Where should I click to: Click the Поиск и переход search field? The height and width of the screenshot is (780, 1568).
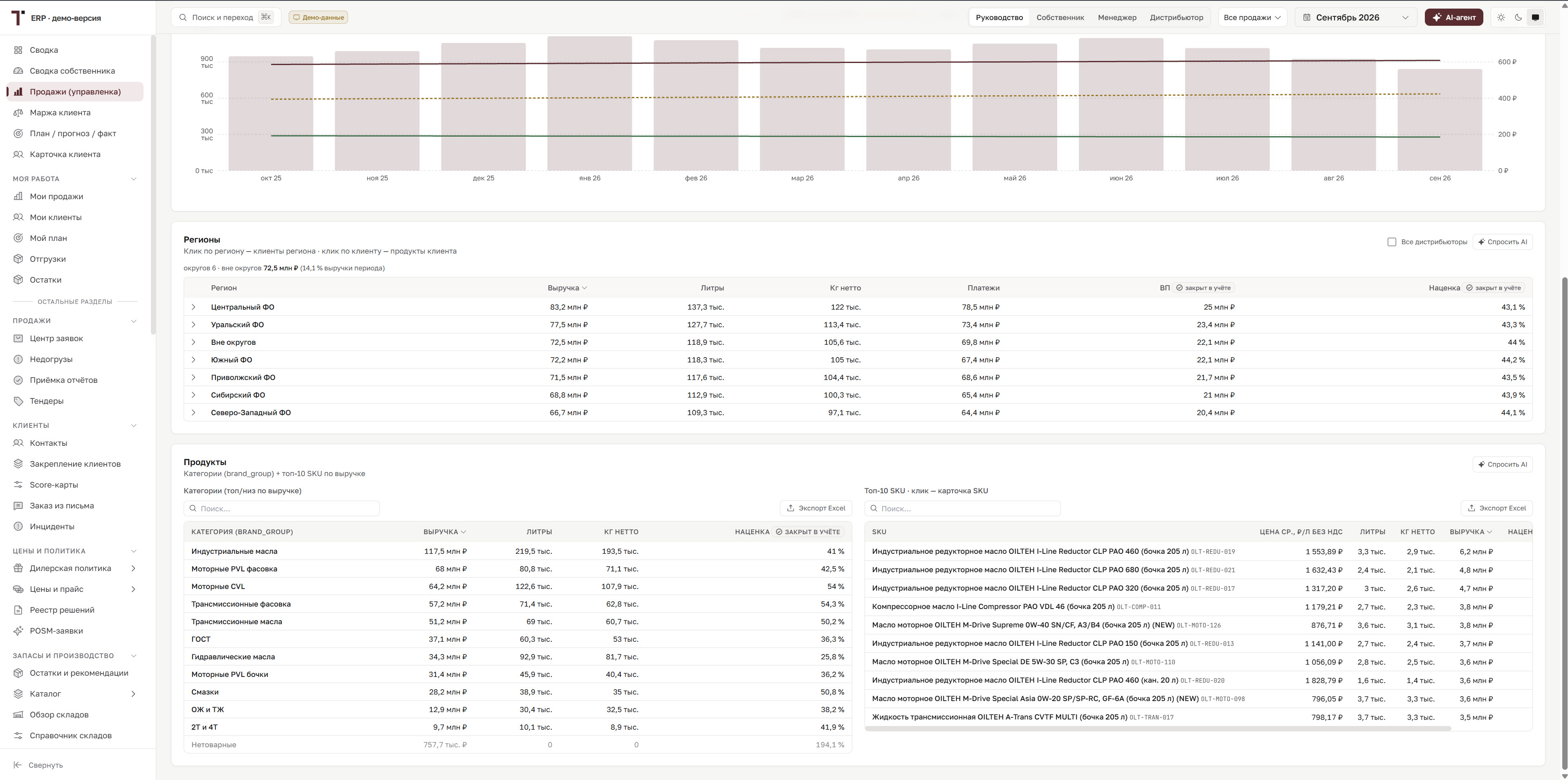coord(226,18)
